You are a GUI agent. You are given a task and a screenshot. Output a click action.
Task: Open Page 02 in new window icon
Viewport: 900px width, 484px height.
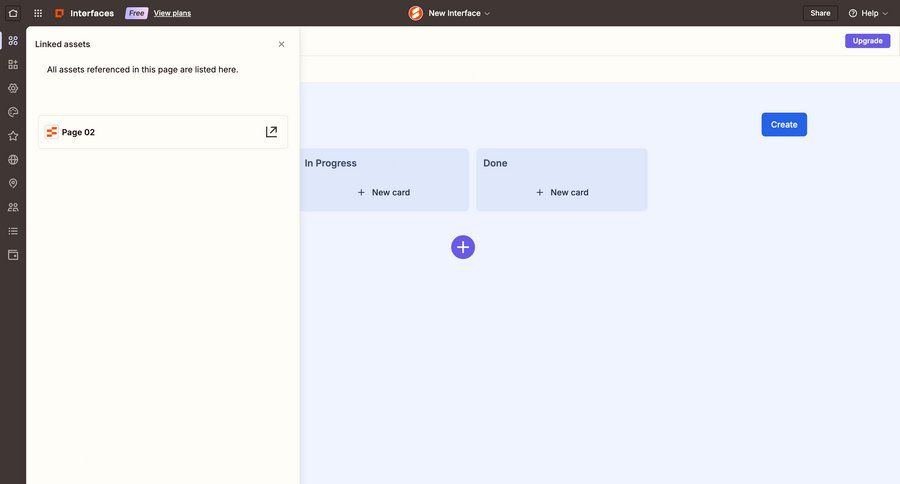271,132
